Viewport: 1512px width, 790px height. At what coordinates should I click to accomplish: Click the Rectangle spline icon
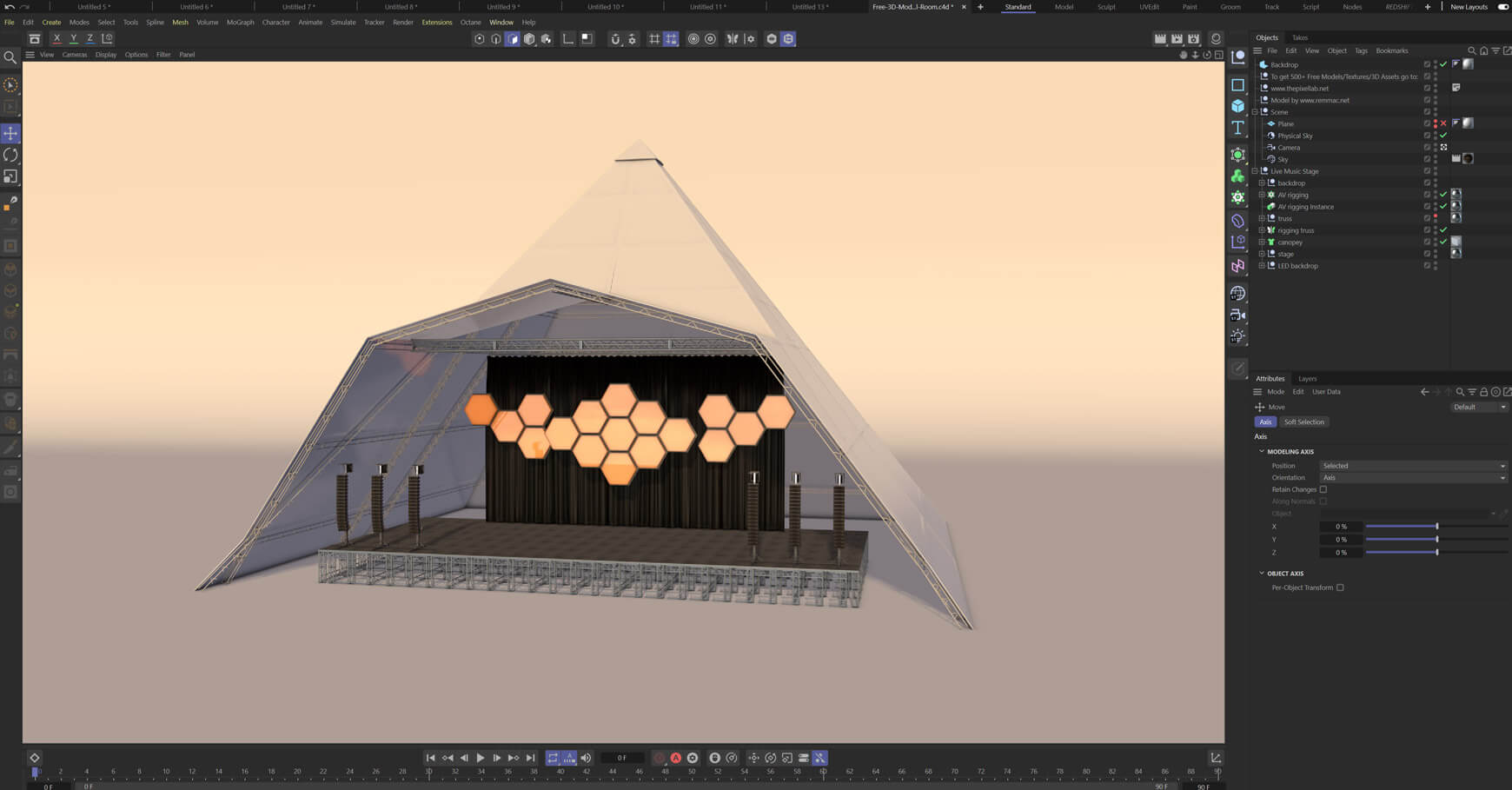click(x=1238, y=85)
